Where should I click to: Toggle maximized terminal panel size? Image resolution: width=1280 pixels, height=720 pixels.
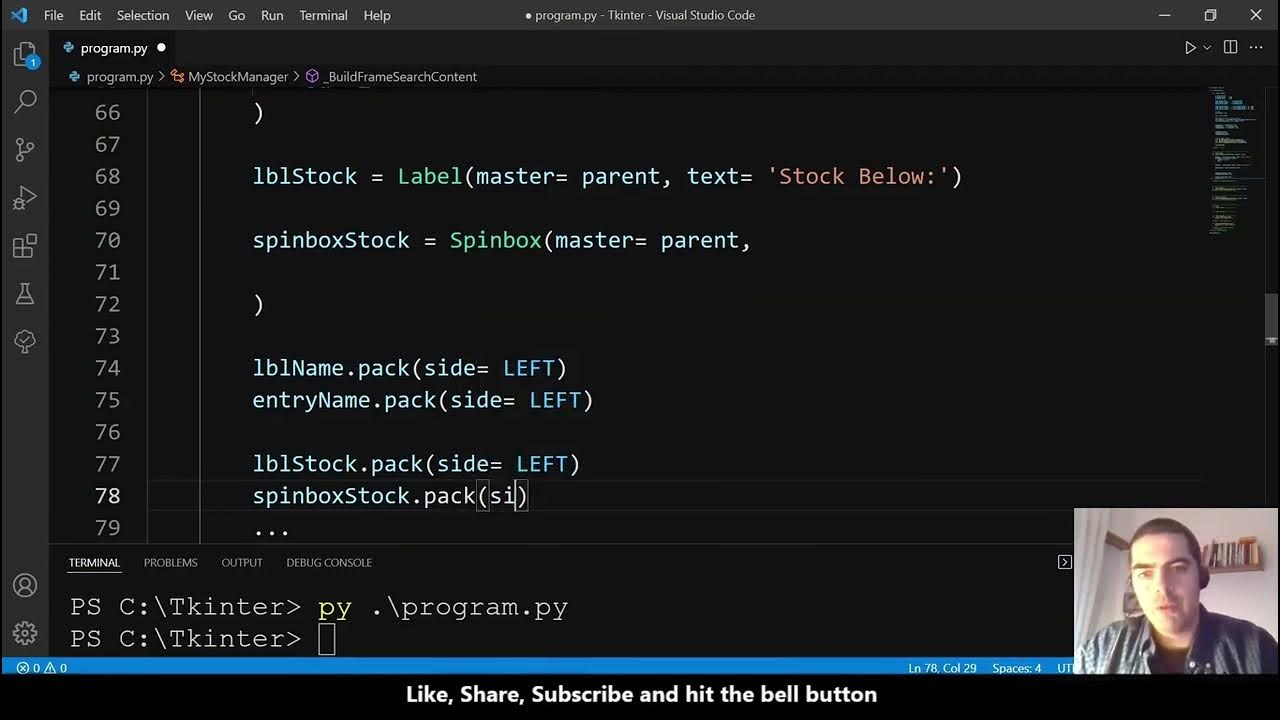(x=1065, y=562)
